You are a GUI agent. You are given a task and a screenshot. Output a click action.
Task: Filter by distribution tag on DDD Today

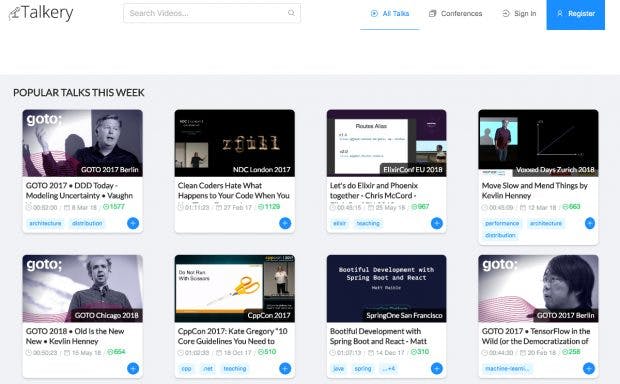87,223
